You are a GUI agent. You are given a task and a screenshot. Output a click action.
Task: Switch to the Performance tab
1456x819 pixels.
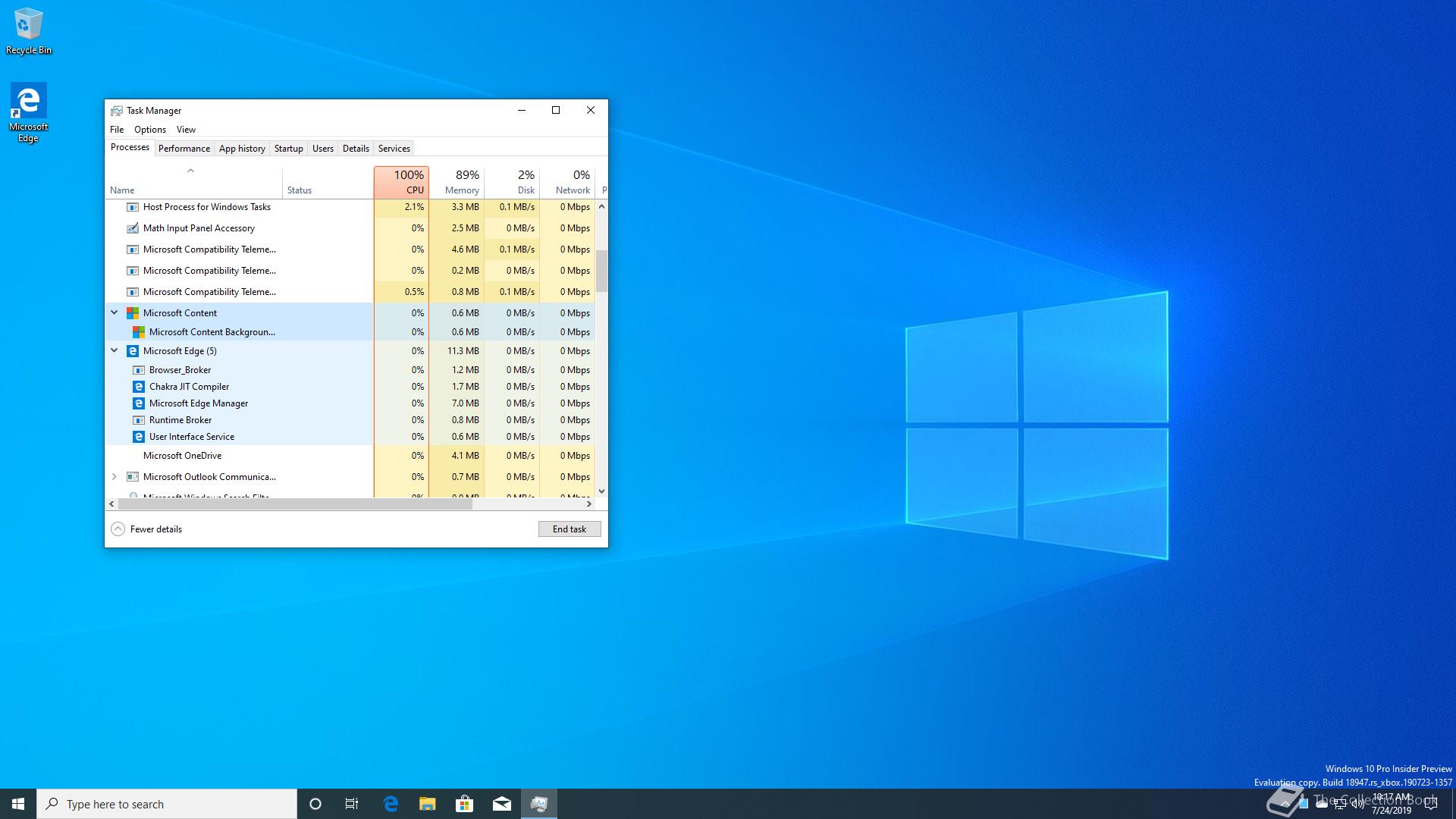[184, 149]
